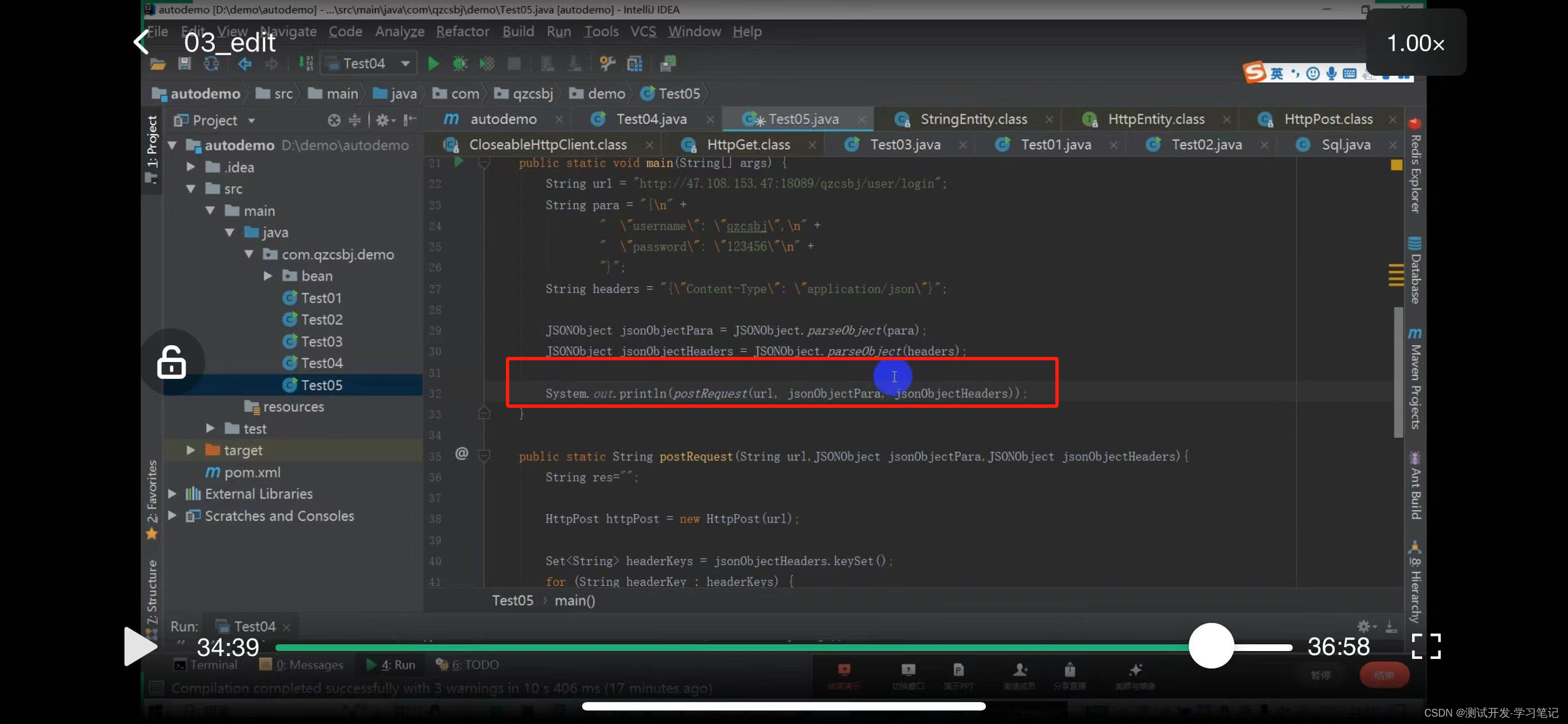The width and height of the screenshot is (1568, 724).
Task: Click the Debug bug icon in toolbar
Action: click(x=460, y=63)
